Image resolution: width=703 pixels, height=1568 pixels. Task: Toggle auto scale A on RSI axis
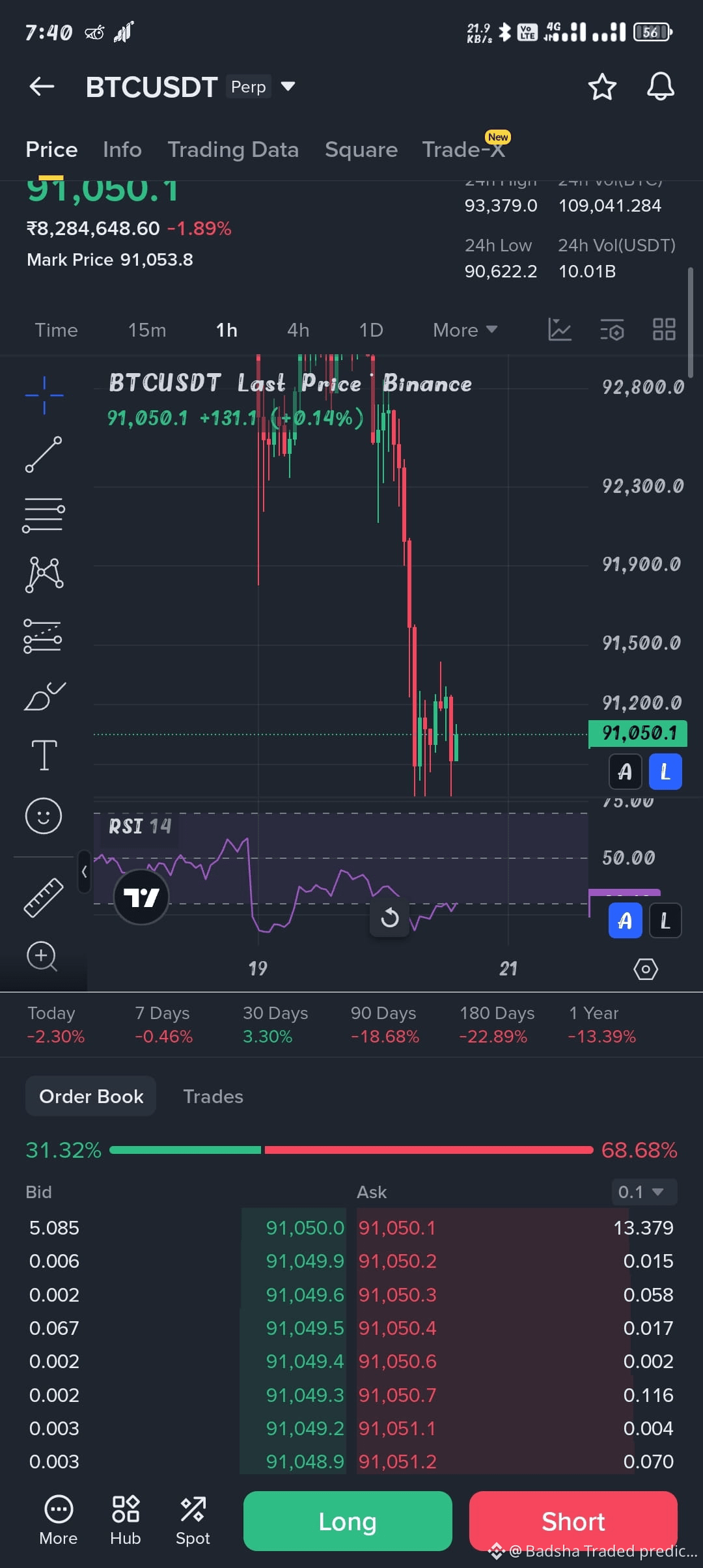point(625,920)
